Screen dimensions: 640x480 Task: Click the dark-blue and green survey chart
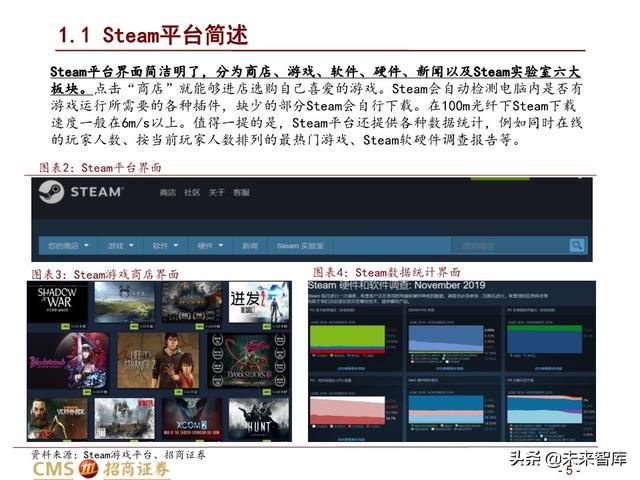[544, 339]
